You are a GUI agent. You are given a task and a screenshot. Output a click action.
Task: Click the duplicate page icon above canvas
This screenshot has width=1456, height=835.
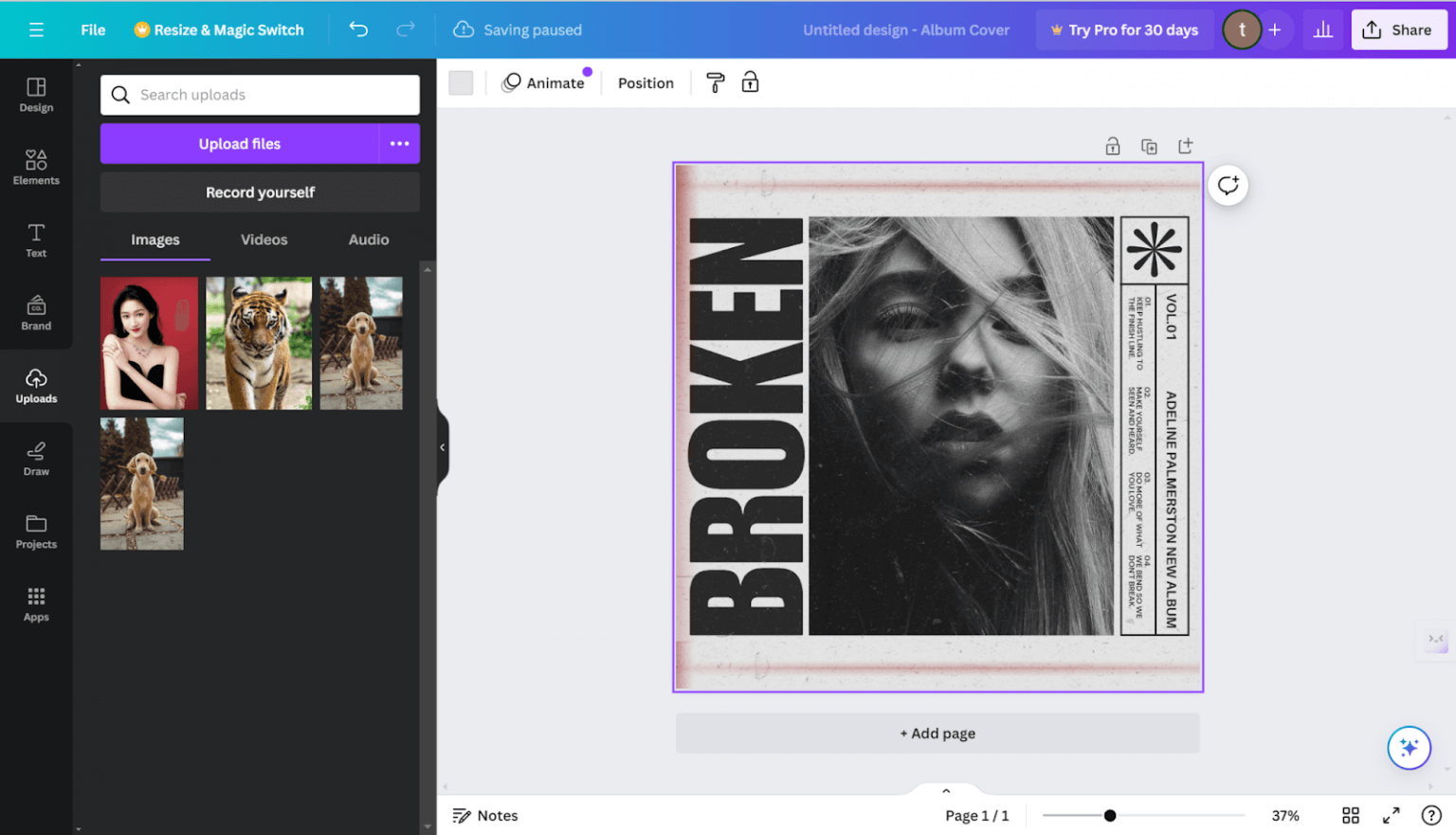point(1149,146)
